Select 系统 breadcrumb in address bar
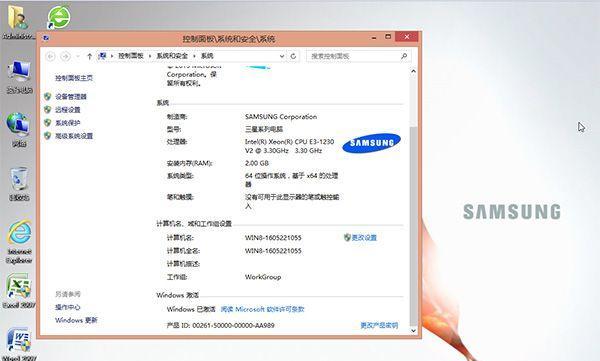The width and height of the screenshot is (600, 361). [x=207, y=56]
